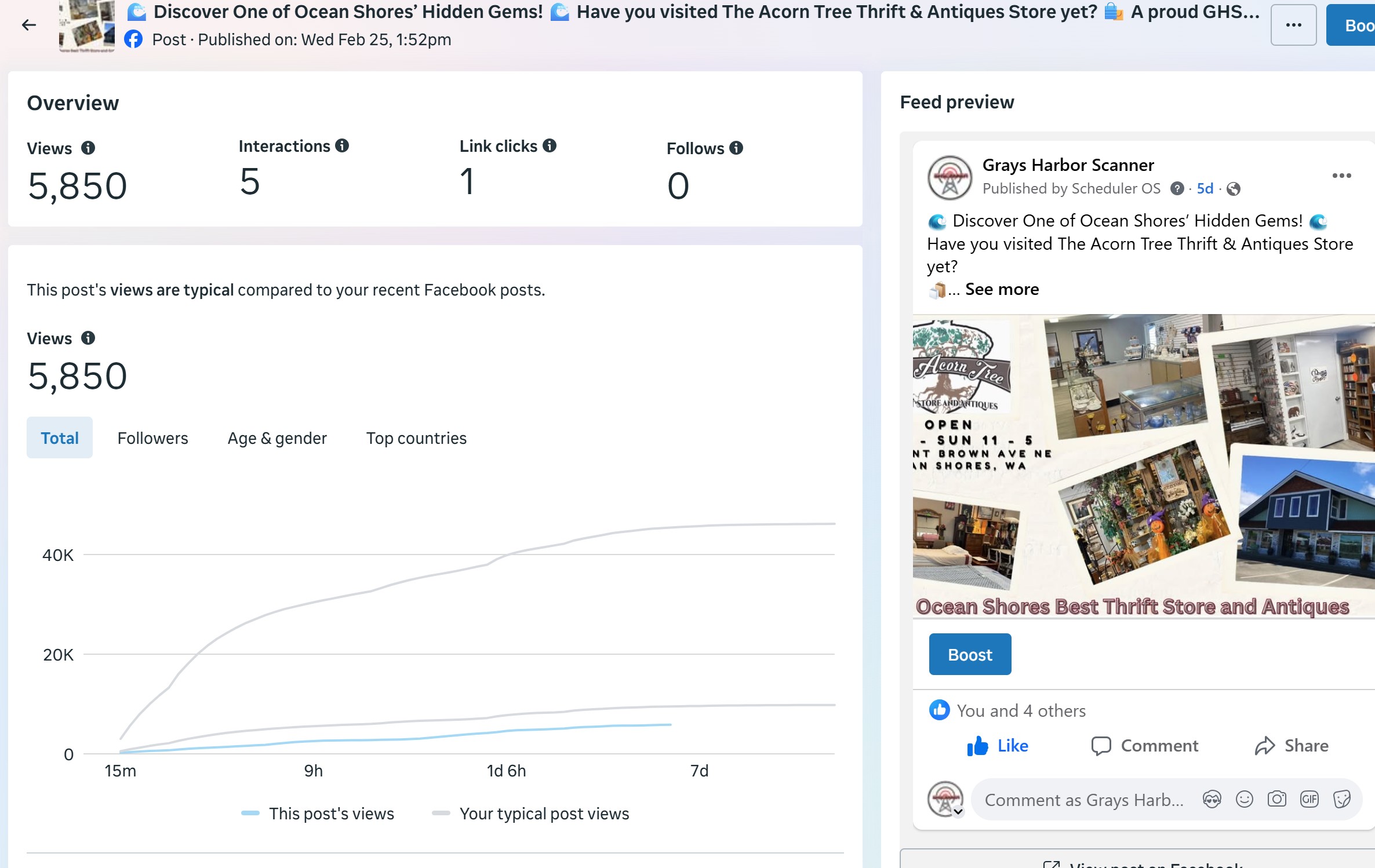
Task: Click the GIF icon in comment box
Action: coord(1309,799)
